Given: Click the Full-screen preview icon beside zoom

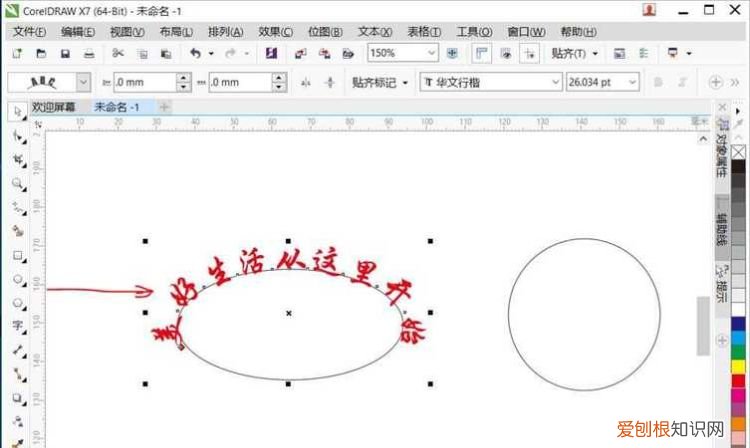Looking at the screenshot, I should click(x=452, y=53).
